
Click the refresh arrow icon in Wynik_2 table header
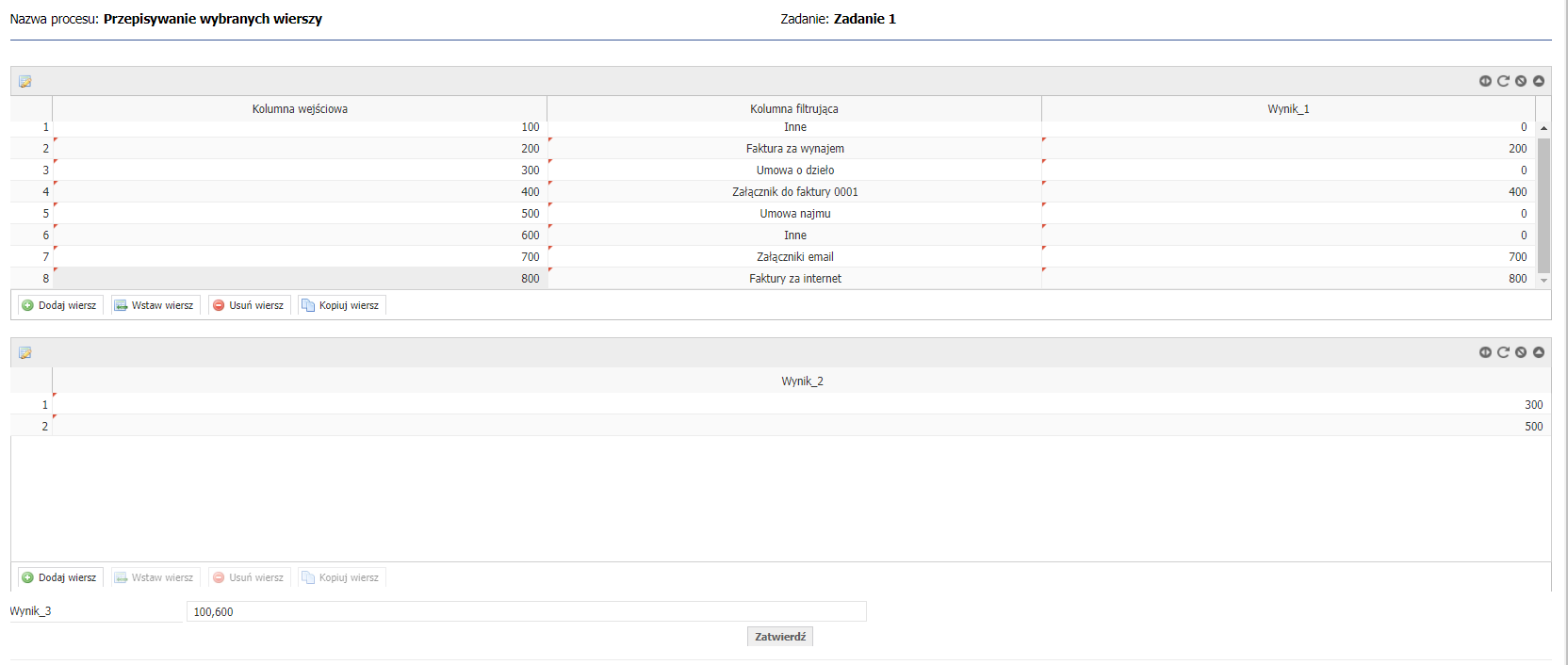pos(1503,352)
